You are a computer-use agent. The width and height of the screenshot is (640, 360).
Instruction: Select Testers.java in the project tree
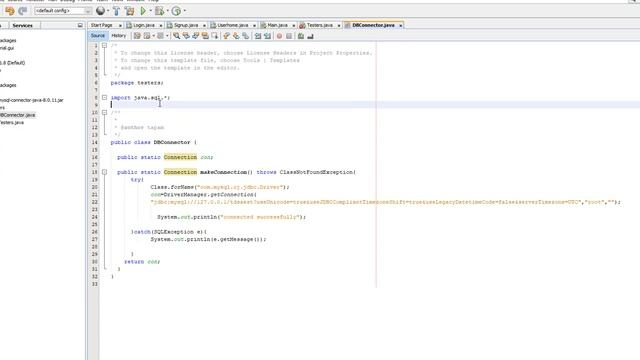[12, 122]
